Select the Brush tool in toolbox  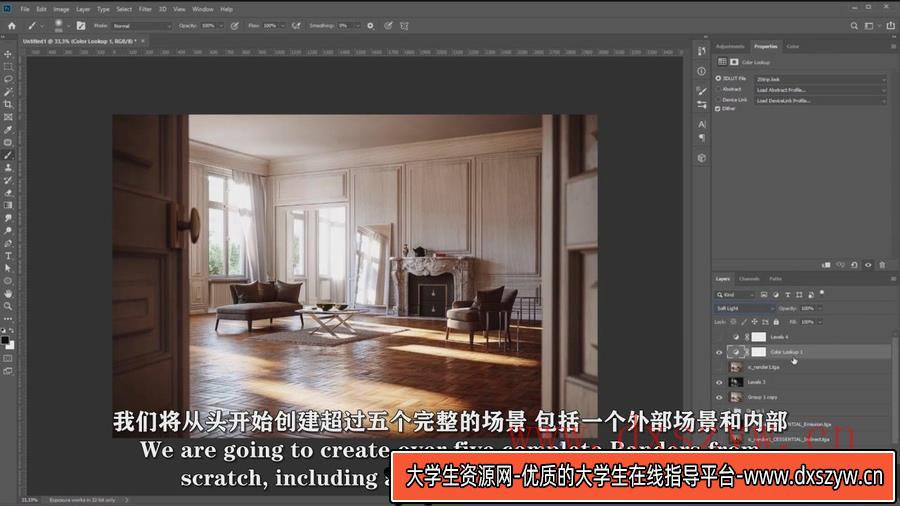tap(8, 155)
